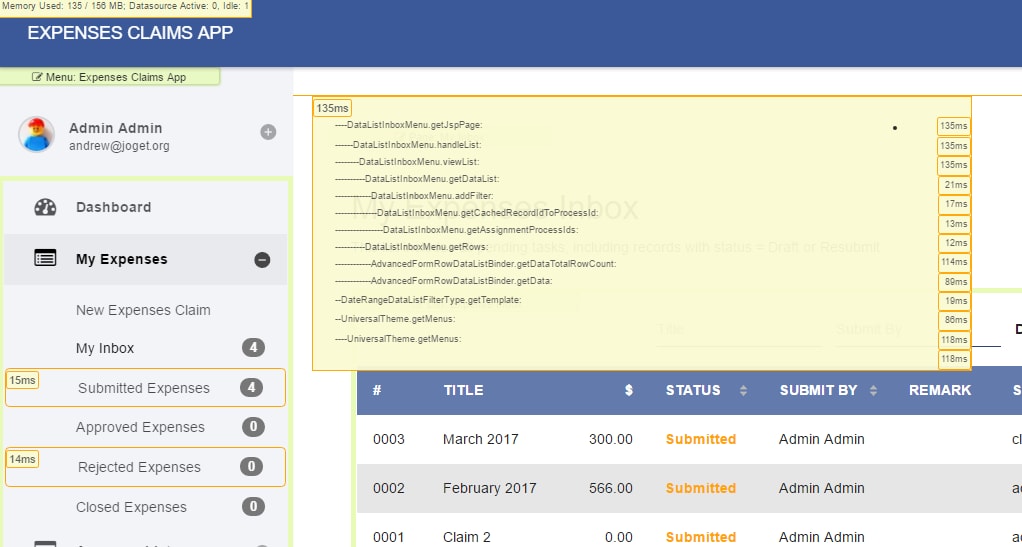Viewport: 1022px width, 547px height.
Task: Click the Approved Expenses count badge 0
Action: [254, 427]
